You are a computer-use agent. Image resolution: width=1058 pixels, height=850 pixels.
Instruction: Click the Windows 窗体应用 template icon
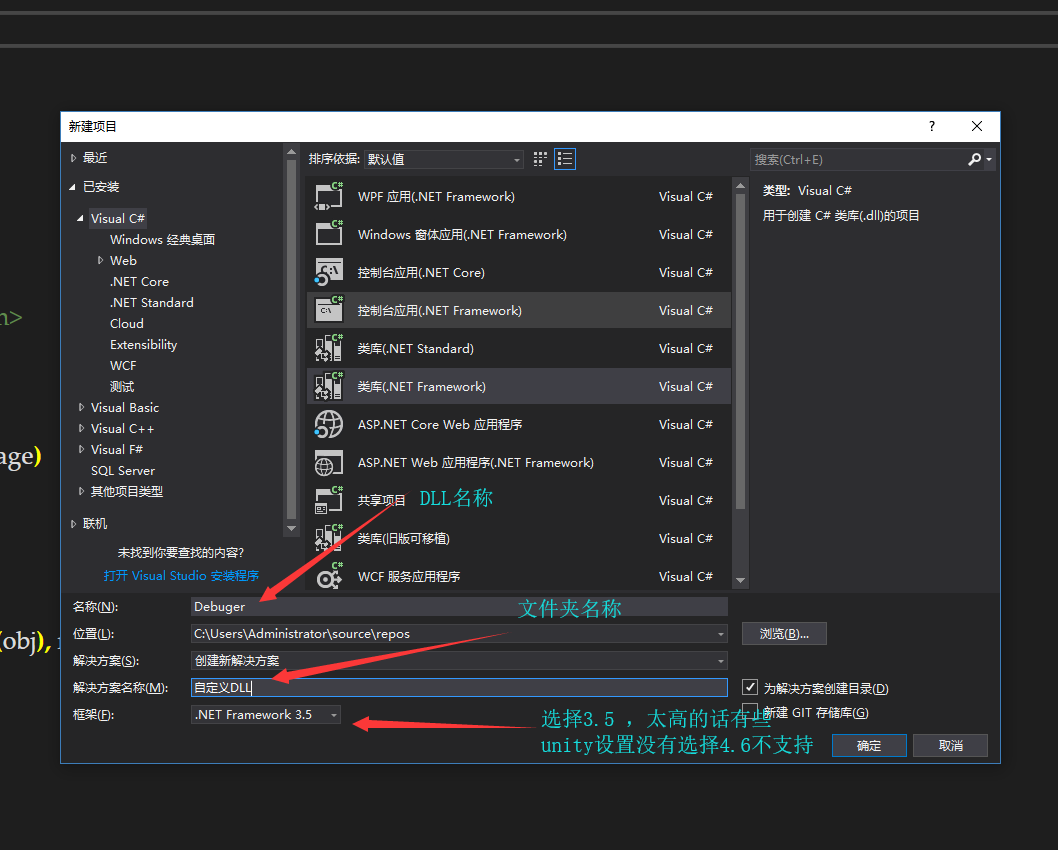[329, 234]
